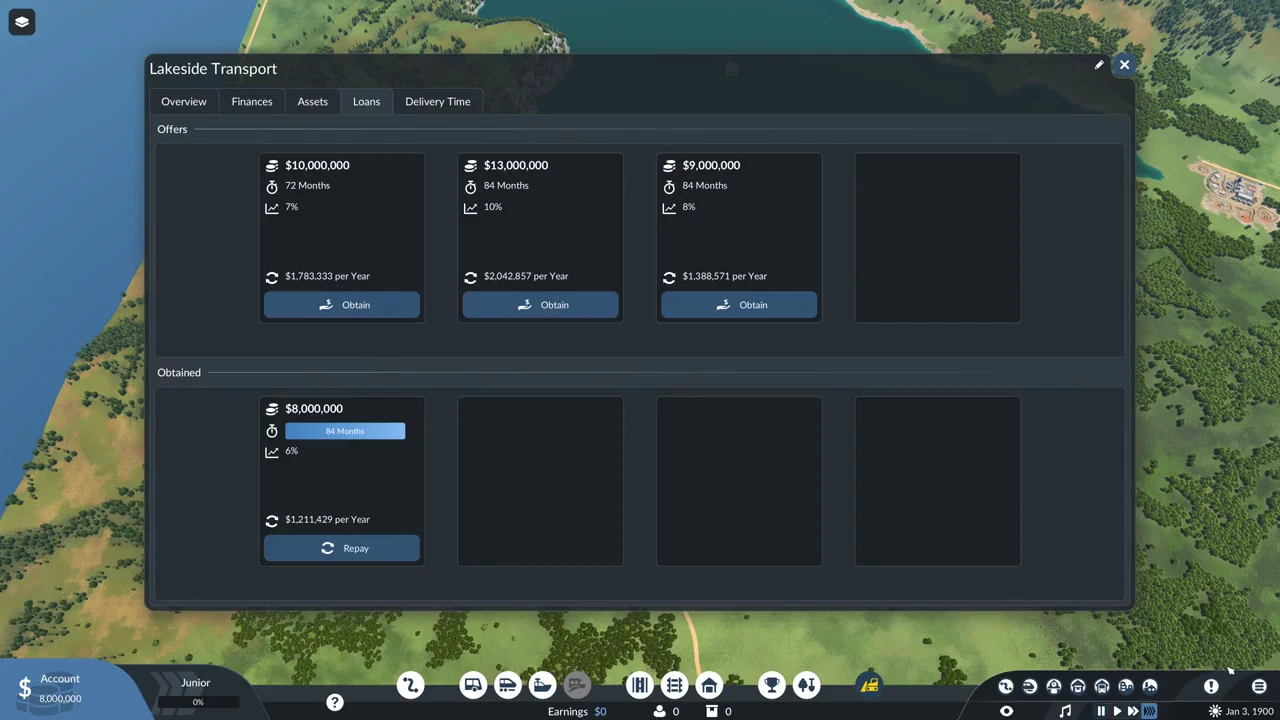Open the stations list window icon
The image size is (1280, 720).
pos(1054,686)
